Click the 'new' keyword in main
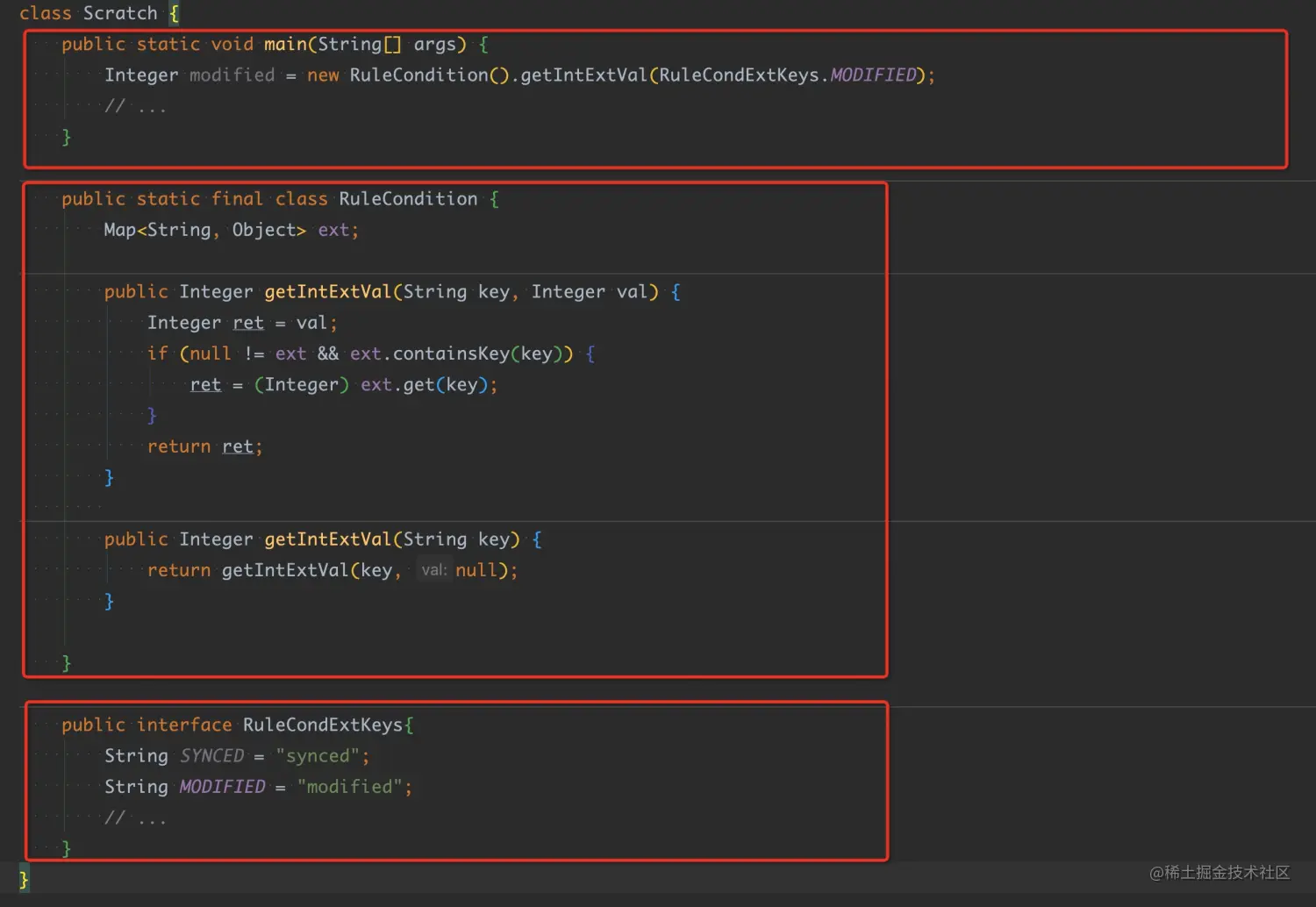The height and width of the screenshot is (907, 1316). pos(323,75)
